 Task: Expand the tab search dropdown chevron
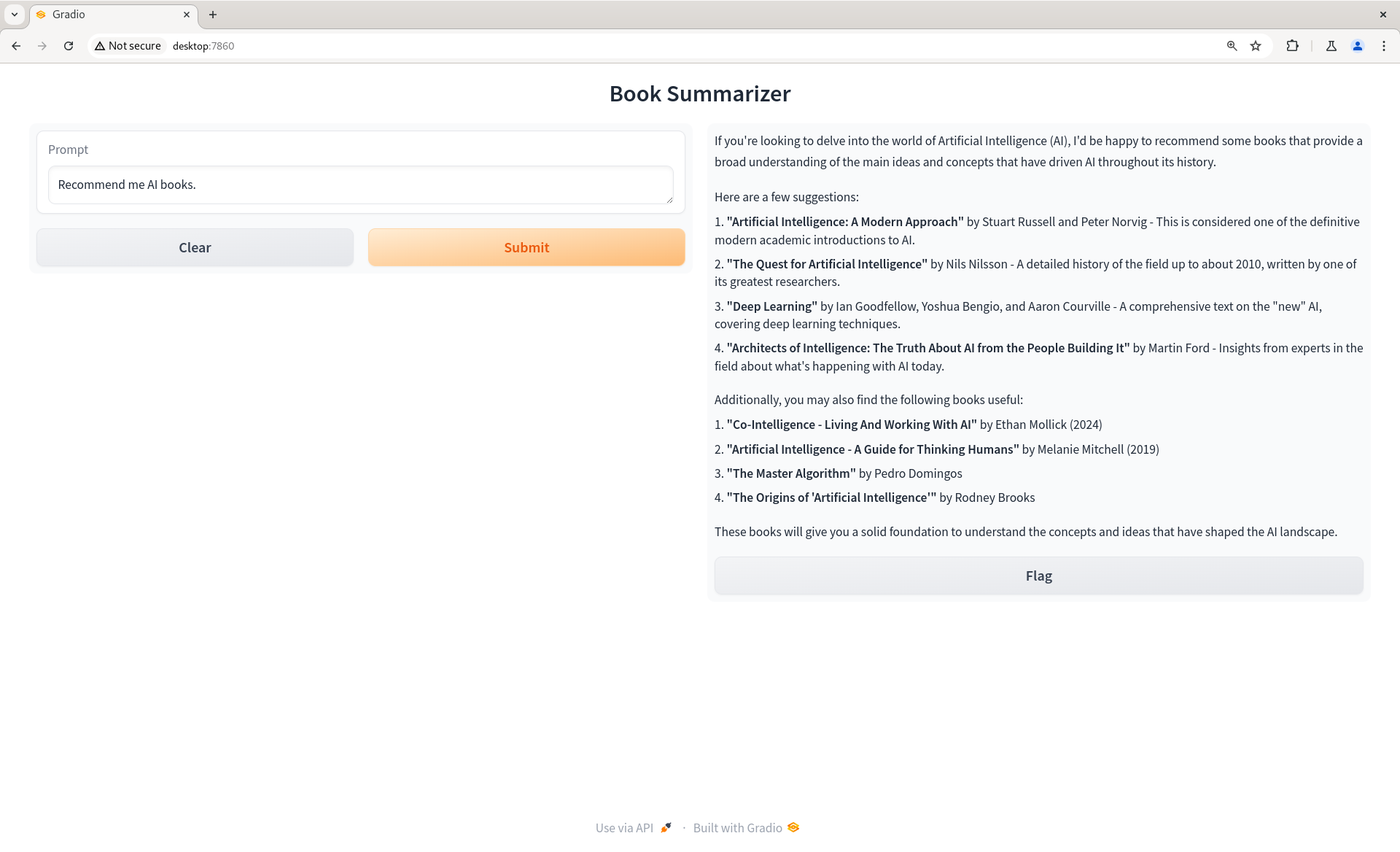point(15,15)
